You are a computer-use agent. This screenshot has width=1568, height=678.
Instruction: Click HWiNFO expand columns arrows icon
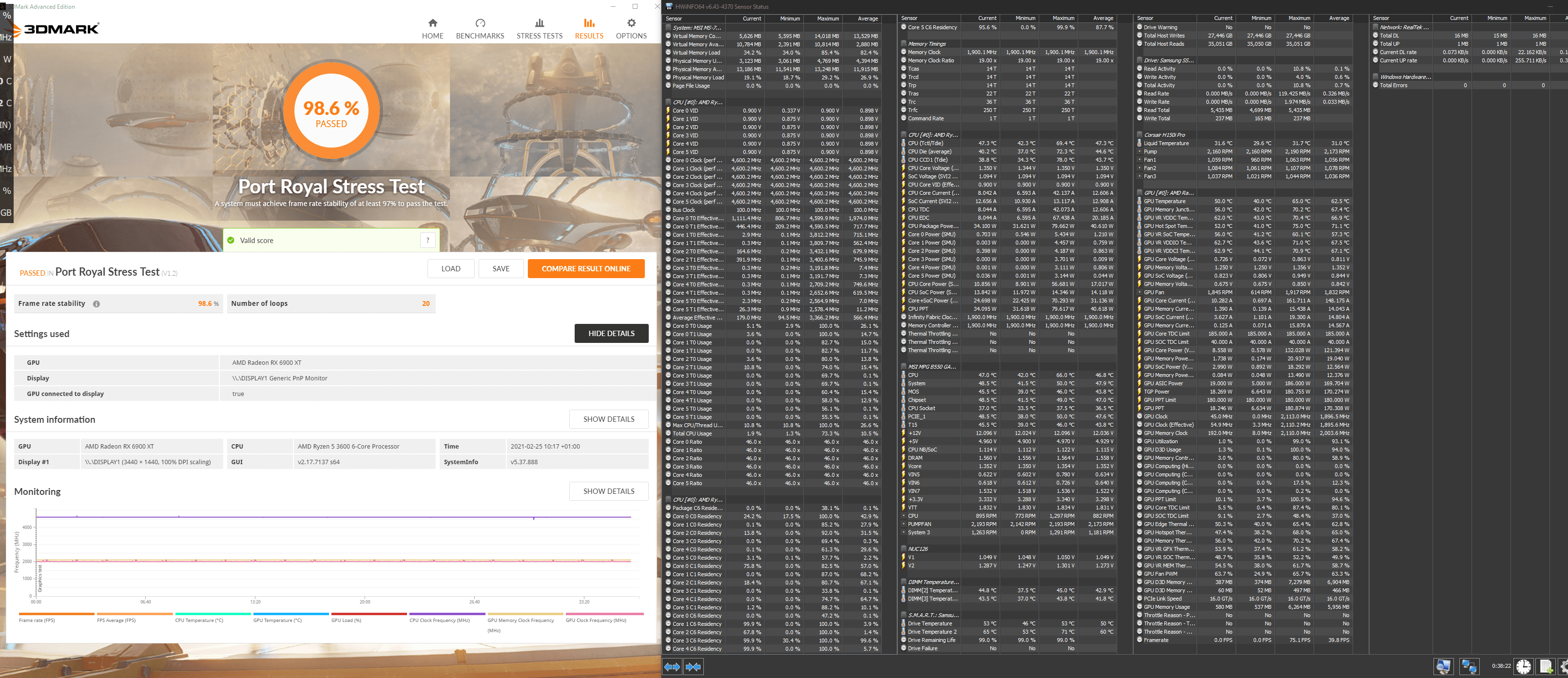pyautogui.click(x=672, y=666)
